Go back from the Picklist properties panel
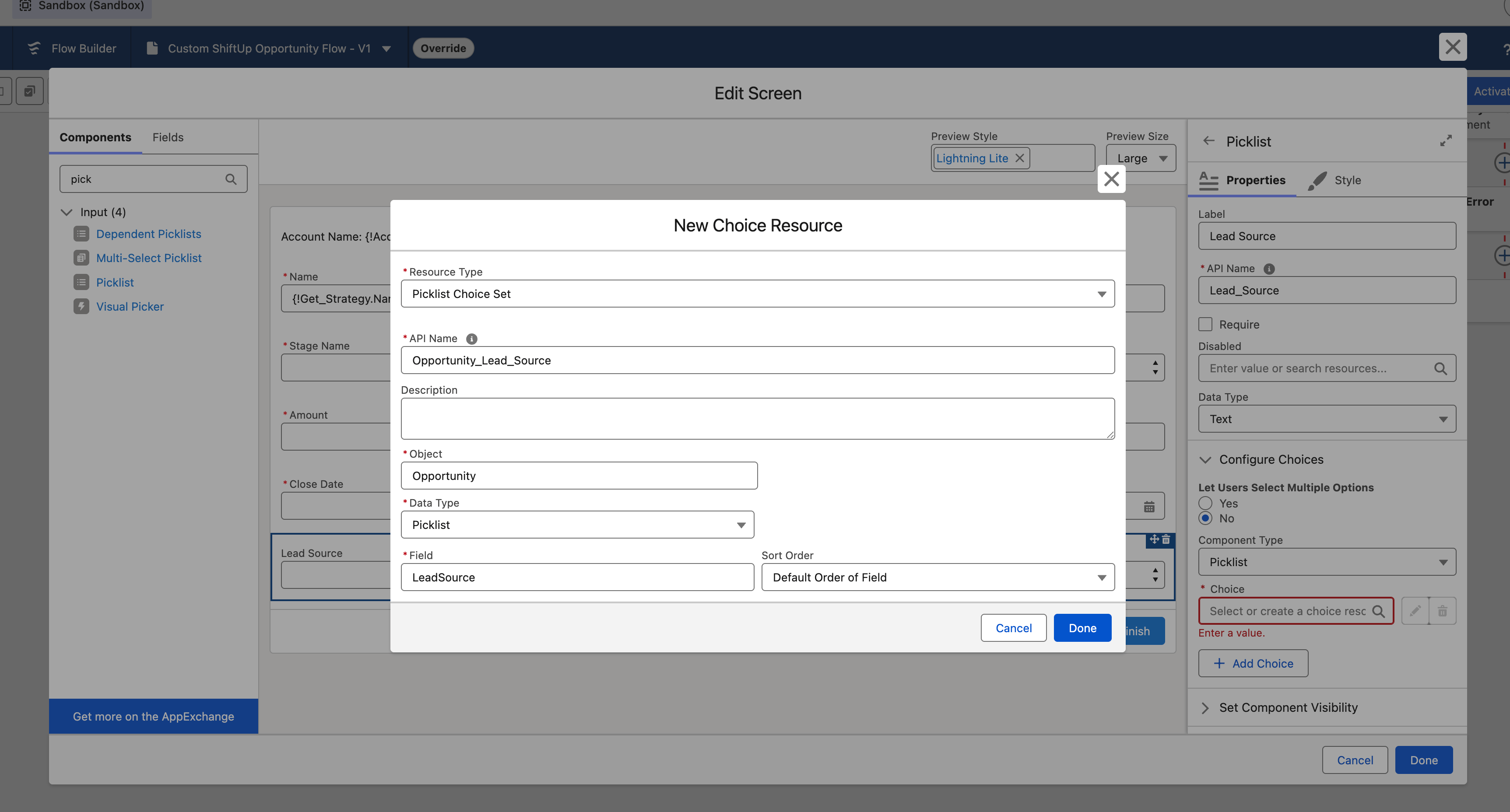 click(1209, 141)
